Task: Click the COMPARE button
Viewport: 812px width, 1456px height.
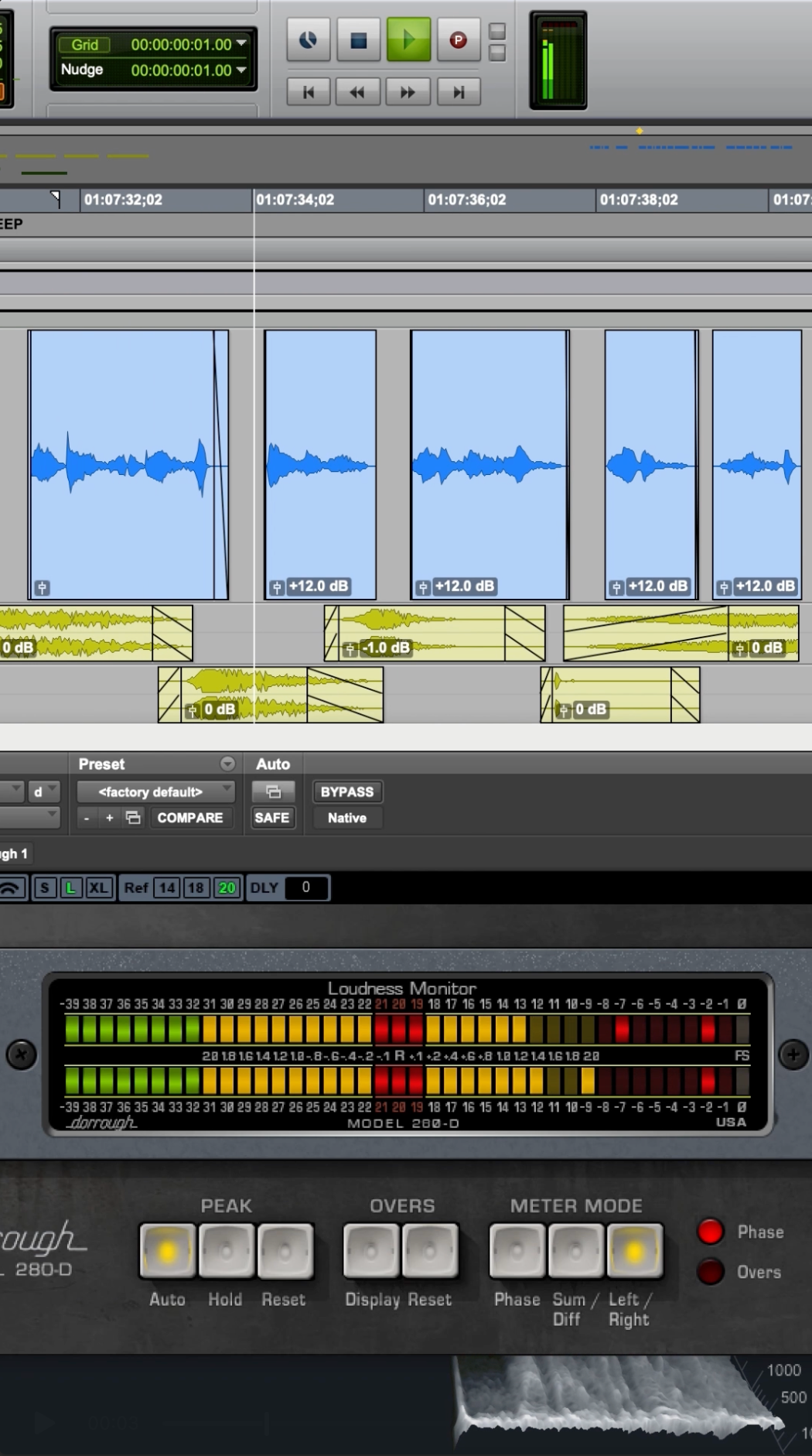Action: [190, 818]
